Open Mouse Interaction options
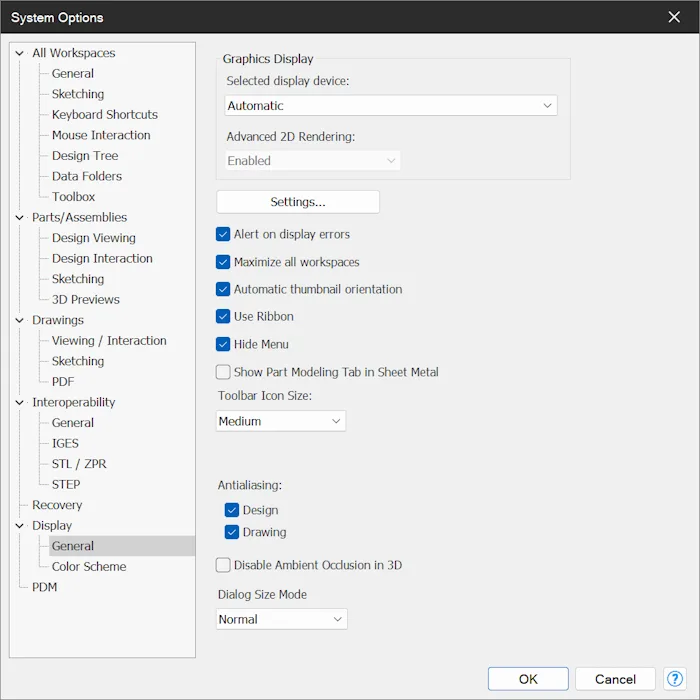Viewport: 700px width, 700px height. click(101, 135)
